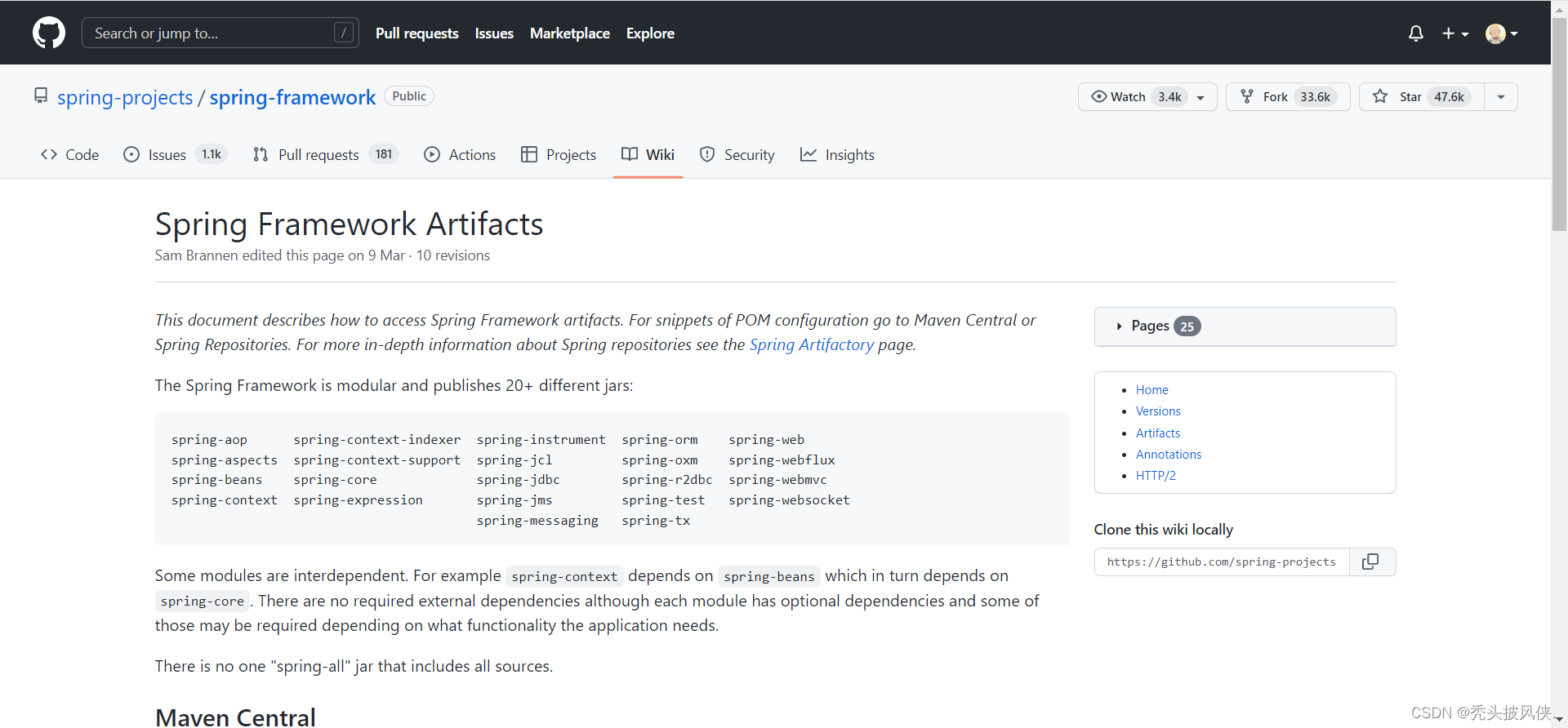Click the Issues counter 1.1k
This screenshot has height=728, width=1568.
tap(212, 154)
